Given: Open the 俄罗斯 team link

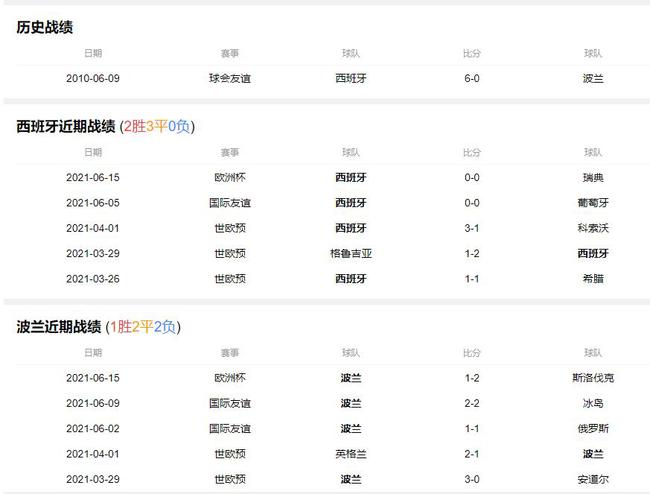Looking at the screenshot, I should [x=592, y=428].
